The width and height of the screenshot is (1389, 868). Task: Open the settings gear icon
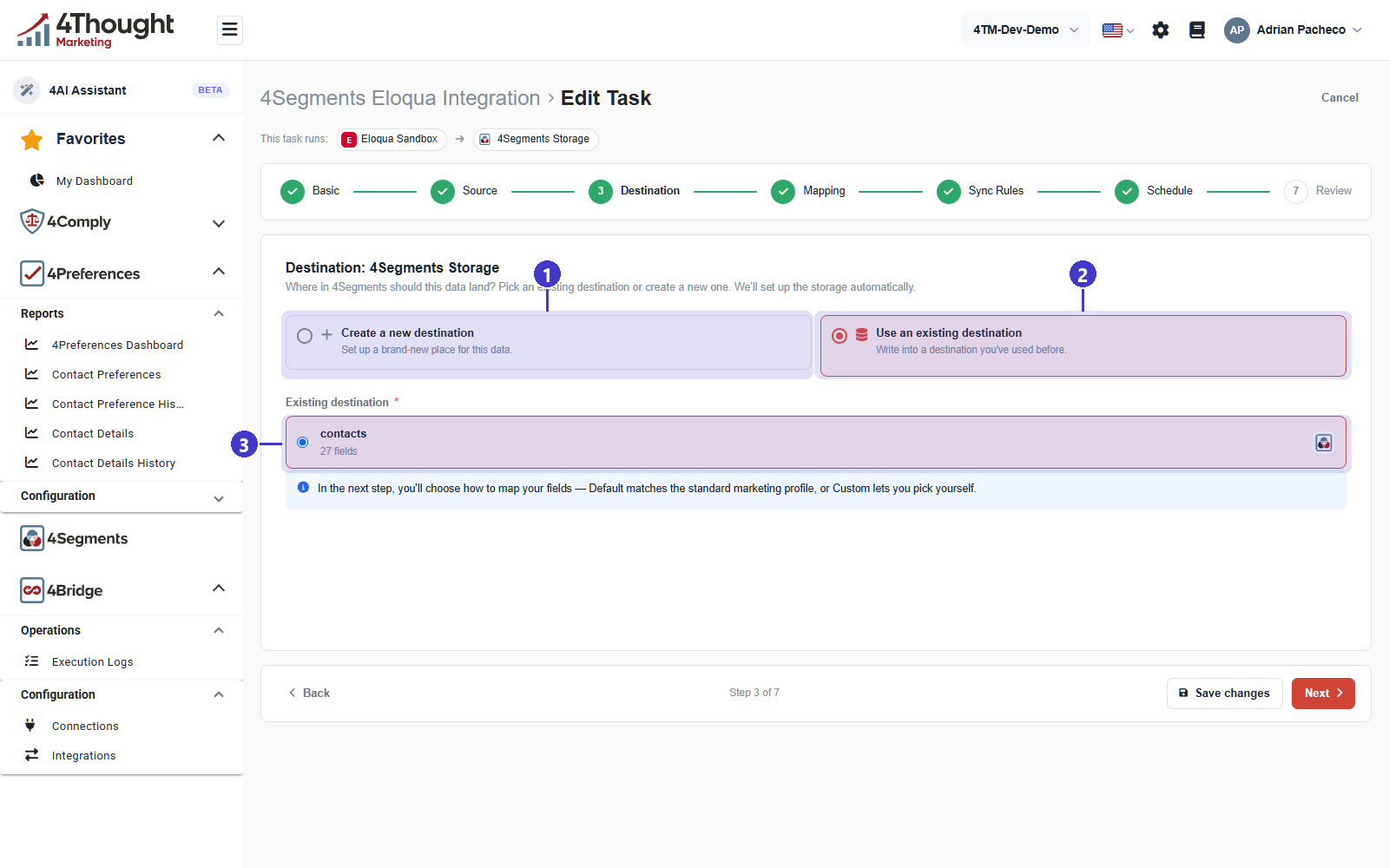(1161, 30)
